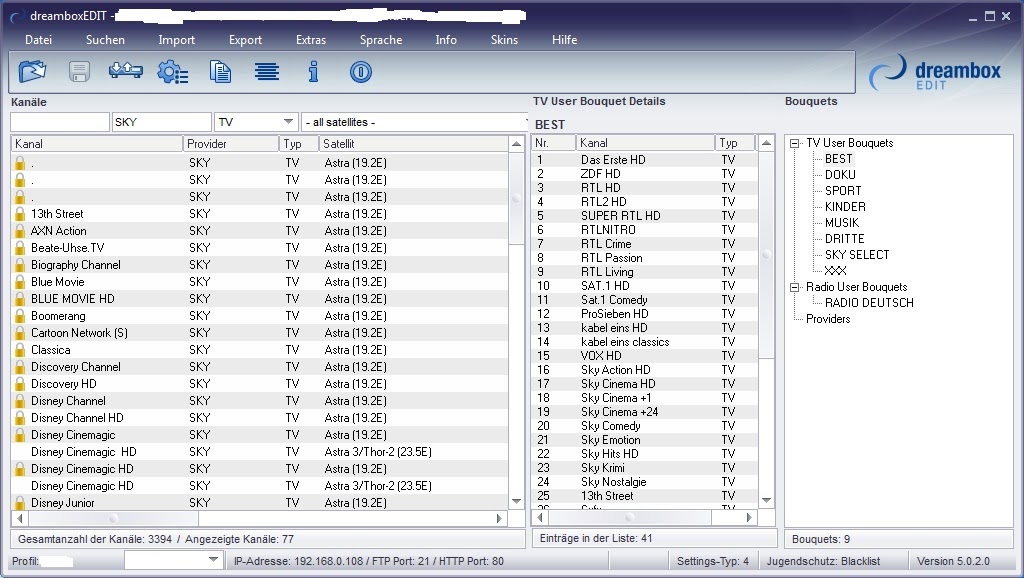Open the Suchen menu

point(105,40)
